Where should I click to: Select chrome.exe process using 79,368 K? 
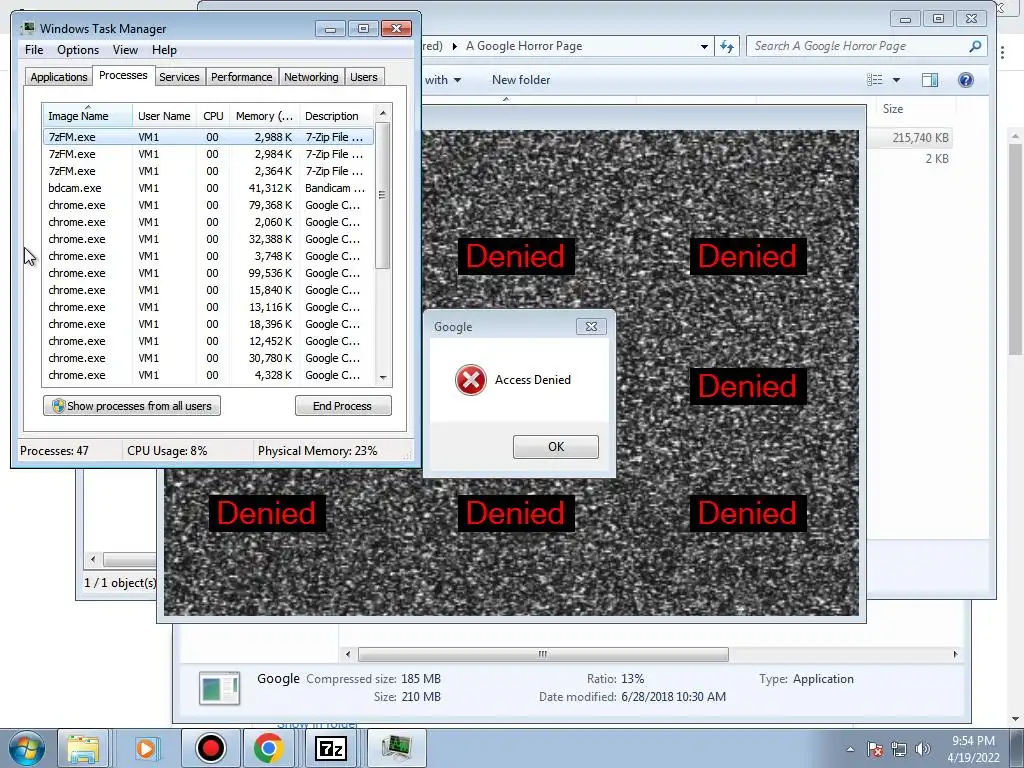[208, 205]
